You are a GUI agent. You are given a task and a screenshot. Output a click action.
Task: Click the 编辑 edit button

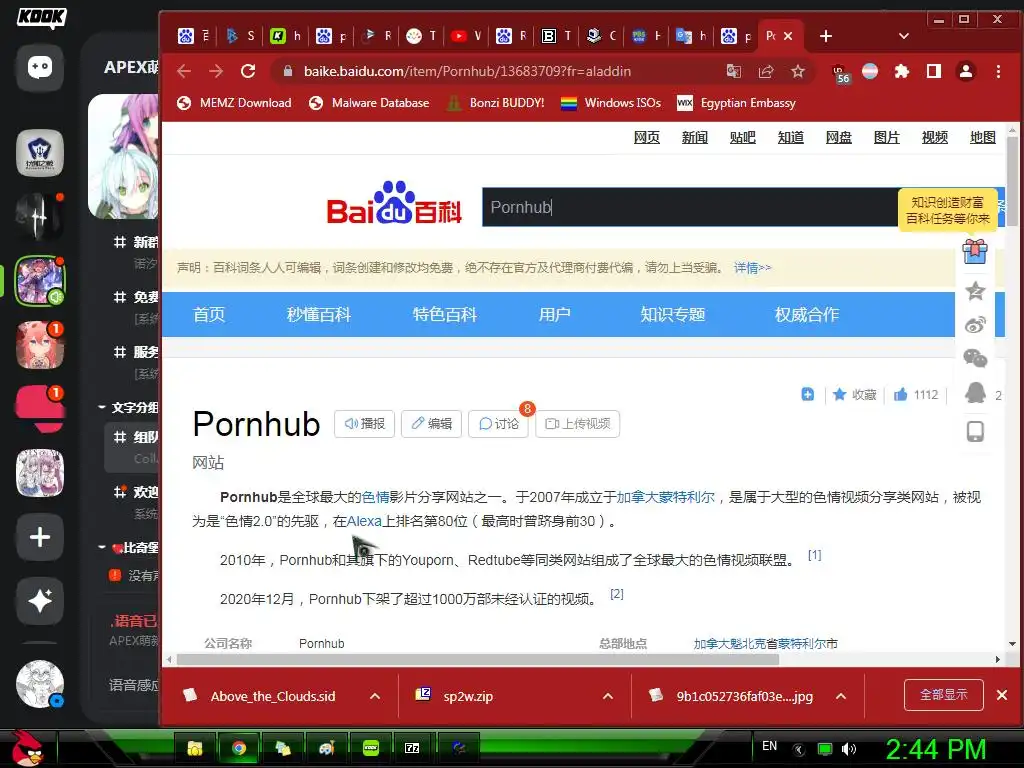point(432,424)
